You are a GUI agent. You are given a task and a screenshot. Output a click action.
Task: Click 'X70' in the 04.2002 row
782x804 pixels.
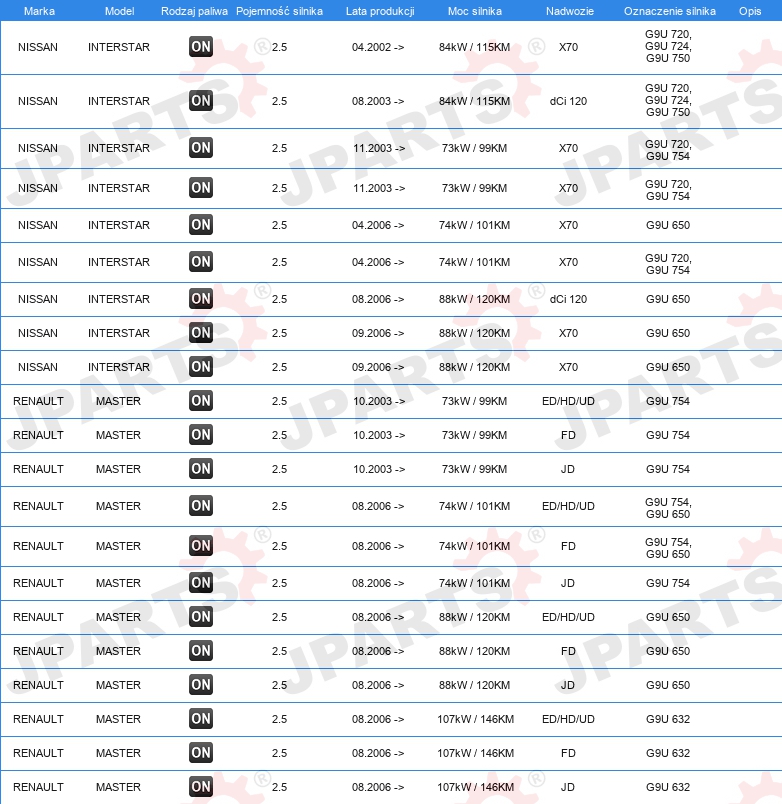568,47
